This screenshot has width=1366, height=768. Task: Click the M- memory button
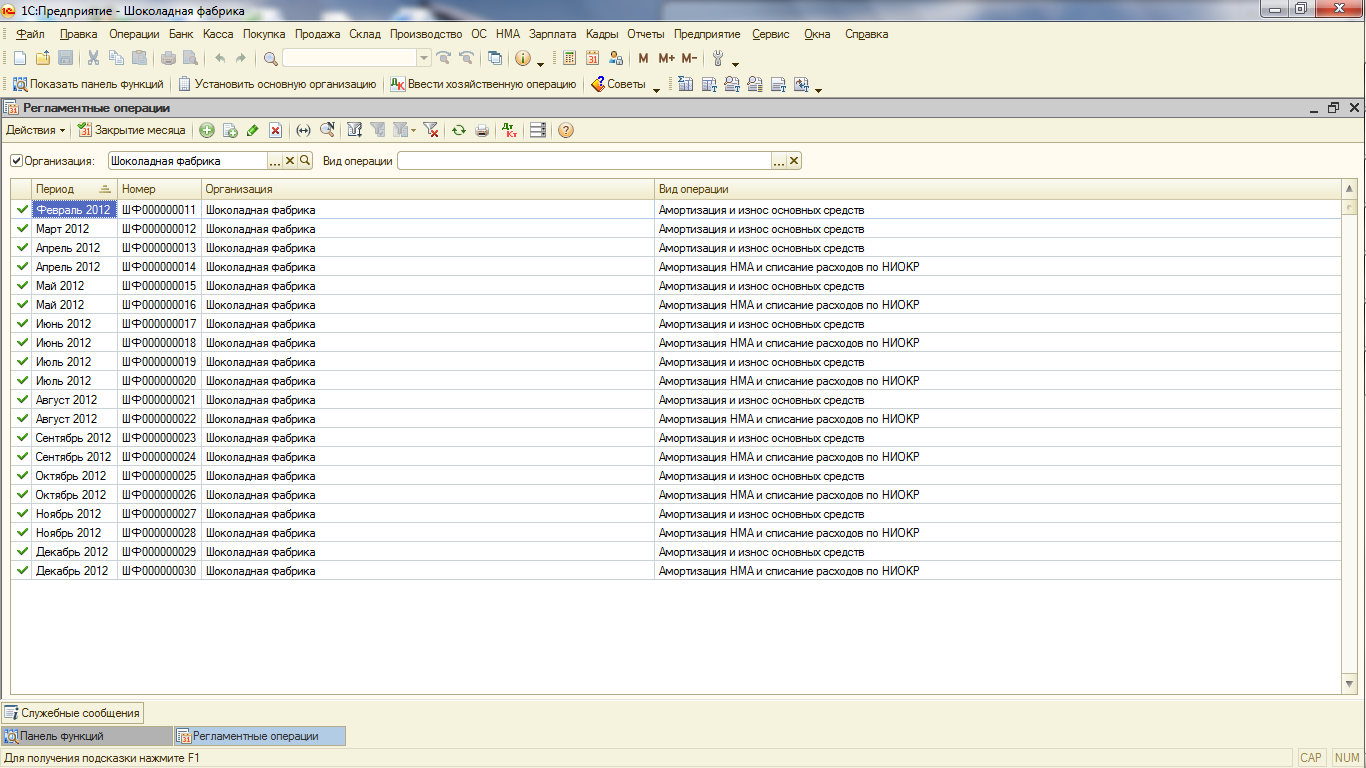click(x=690, y=59)
